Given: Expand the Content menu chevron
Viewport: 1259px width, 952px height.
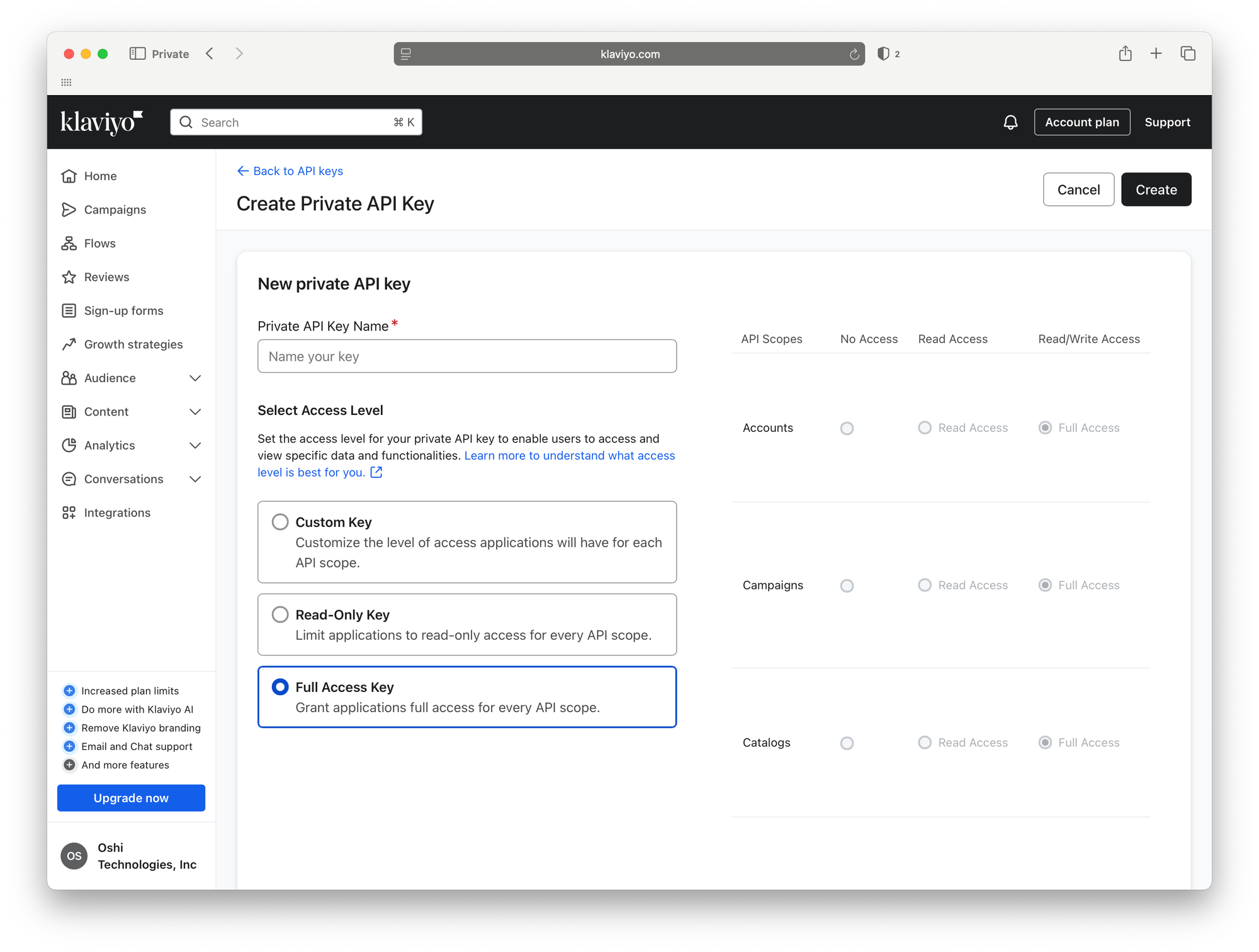Looking at the screenshot, I should pyautogui.click(x=195, y=412).
